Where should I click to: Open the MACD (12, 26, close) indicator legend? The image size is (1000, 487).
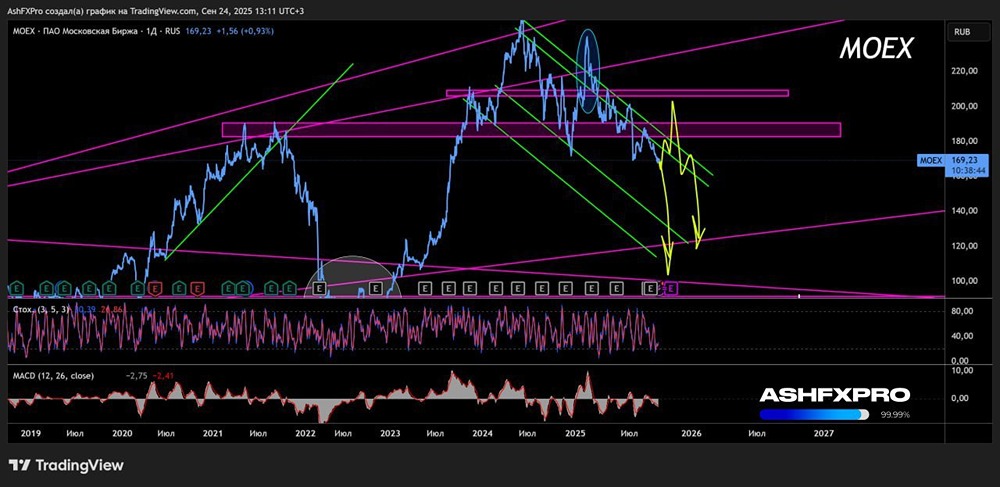pos(53,376)
